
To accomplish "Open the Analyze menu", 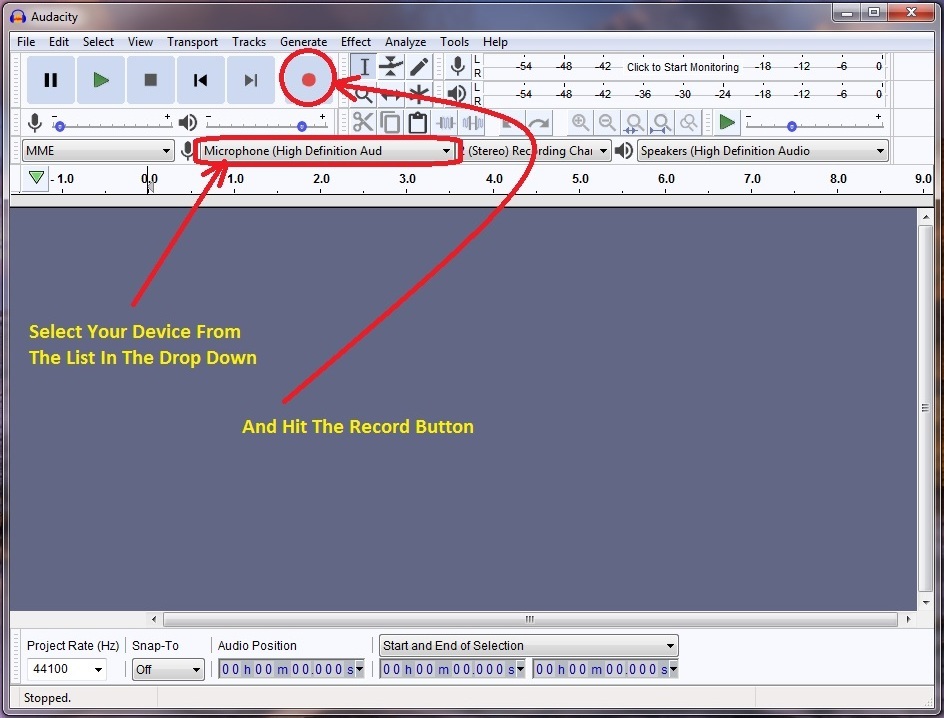I will [x=405, y=42].
